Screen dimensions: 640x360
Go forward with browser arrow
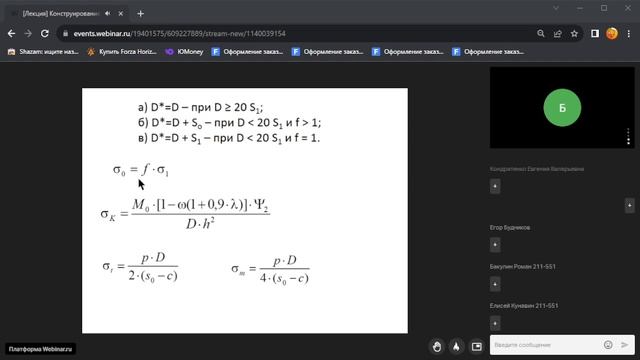point(28,34)
